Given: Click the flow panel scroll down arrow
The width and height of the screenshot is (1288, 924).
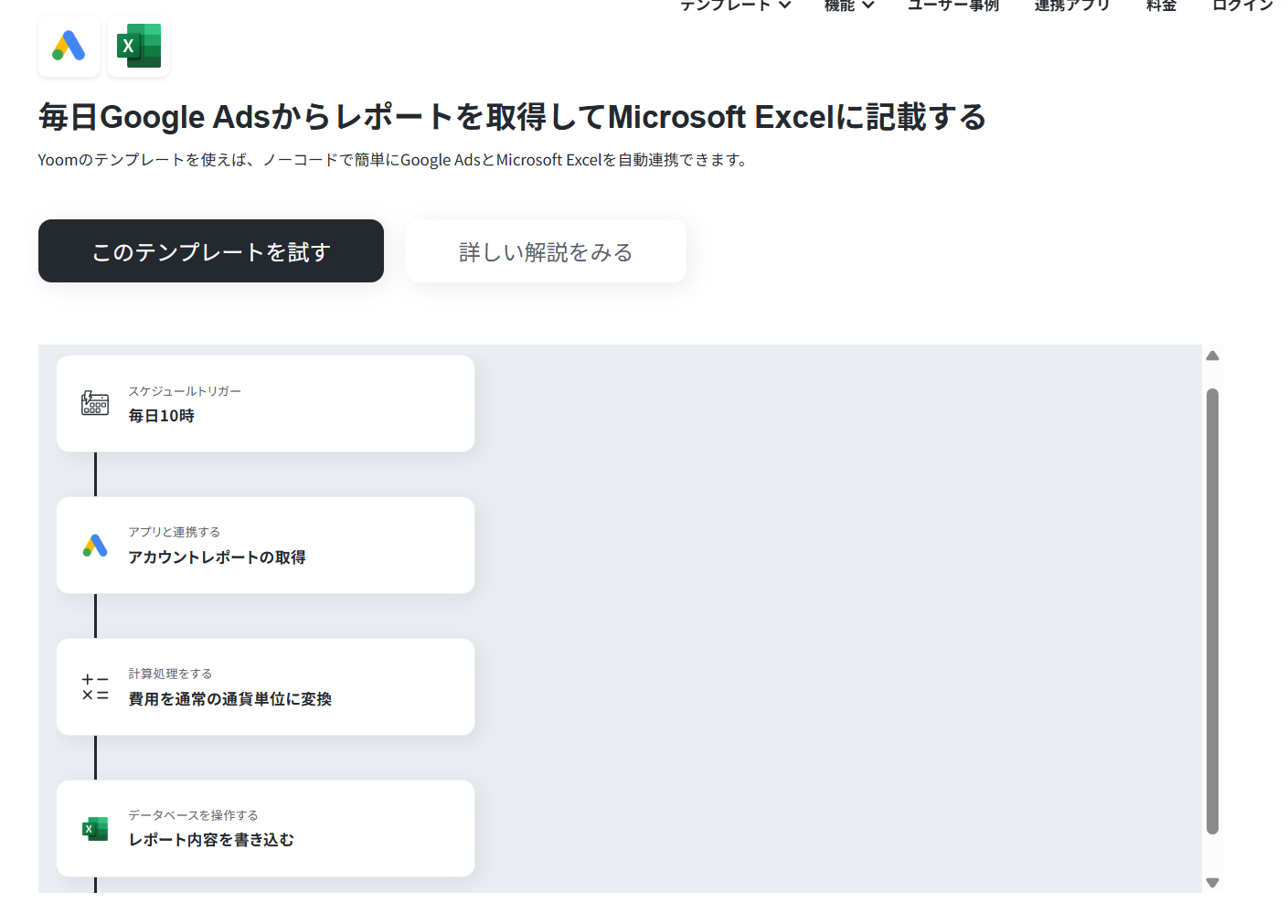Looking at the screenshot, I should tap(1213, 883).
